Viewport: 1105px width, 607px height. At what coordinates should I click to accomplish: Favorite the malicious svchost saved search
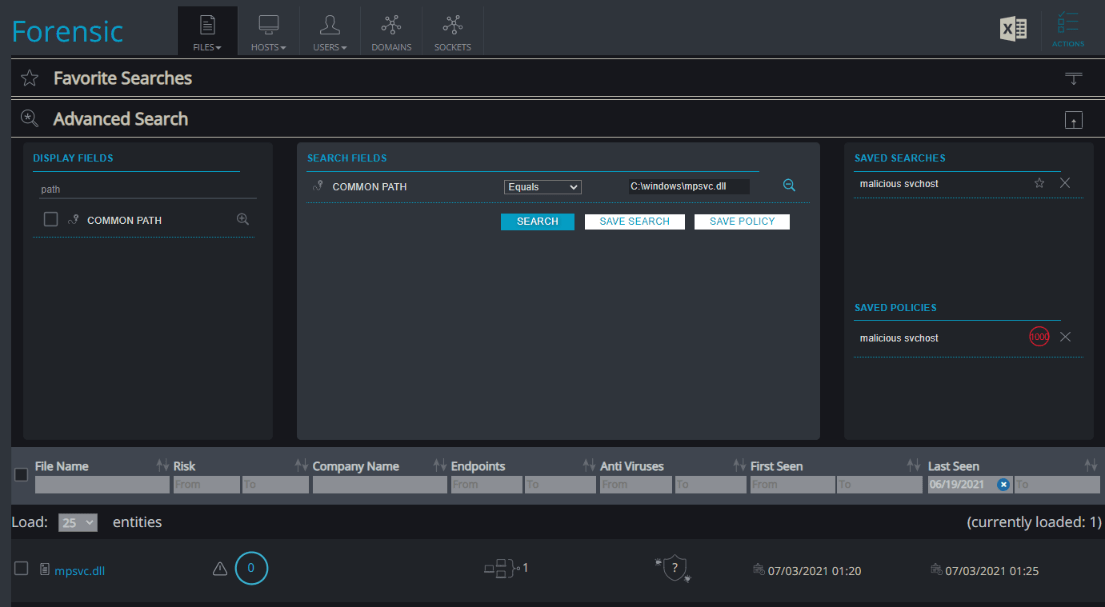click(1039, 183)
